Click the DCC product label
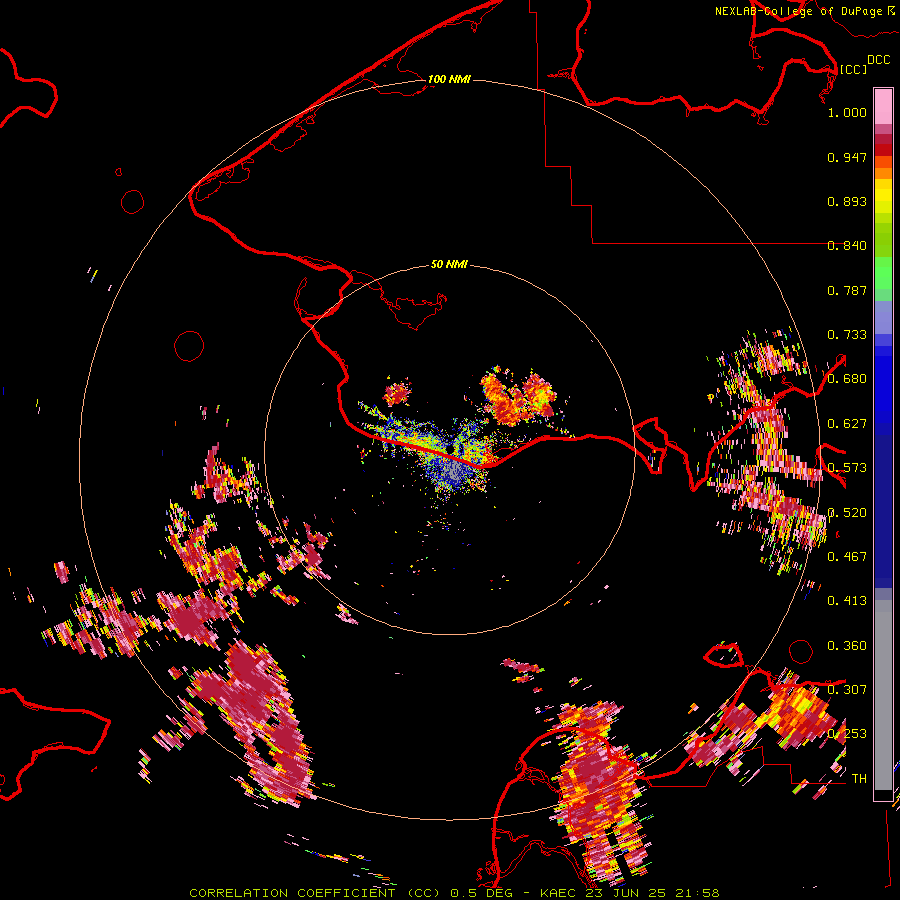900x900 pixels. click(x=878, y=60)
